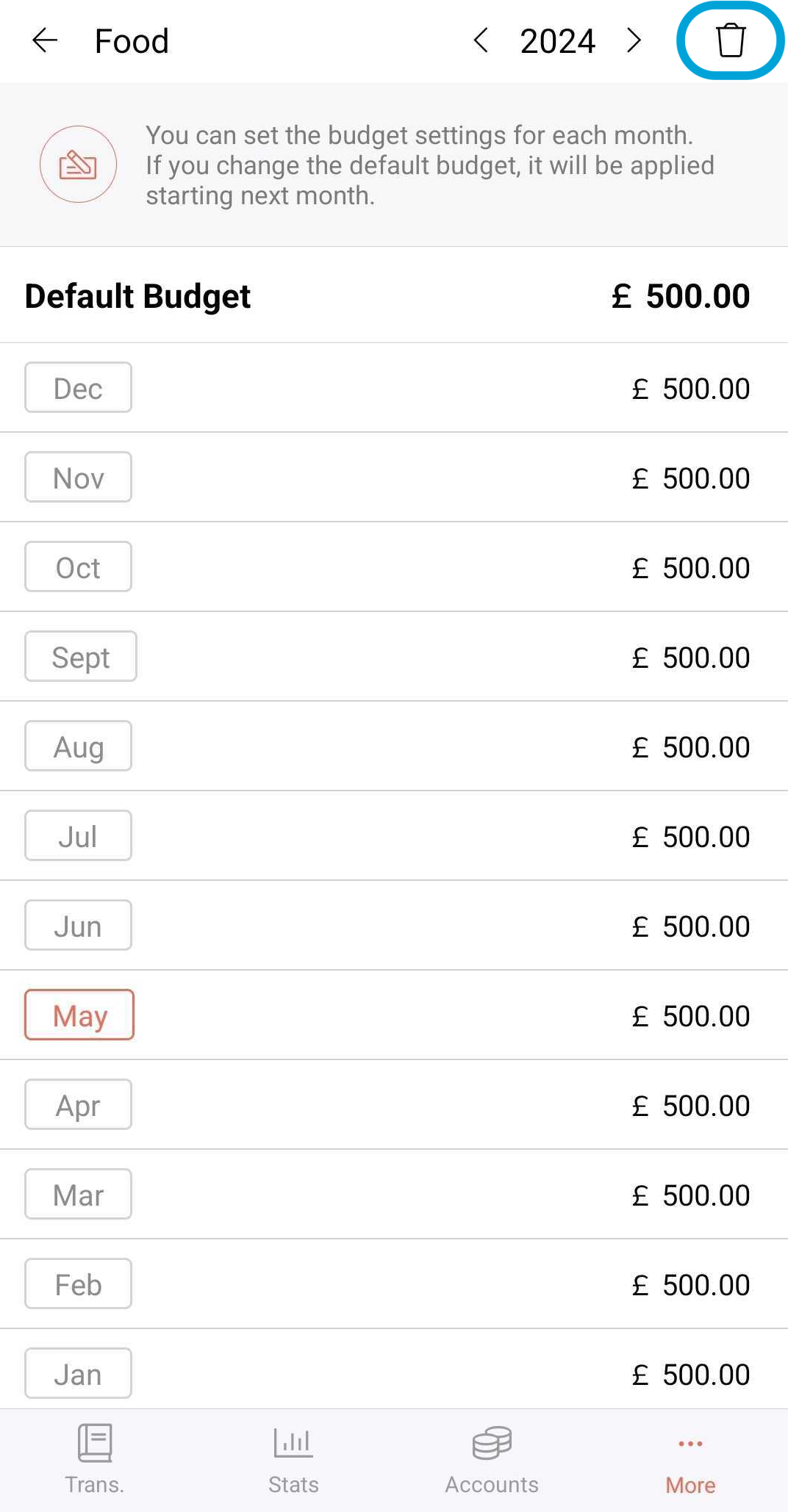
Task: Choose the Aug month button
Action: [x=78, y=746]
